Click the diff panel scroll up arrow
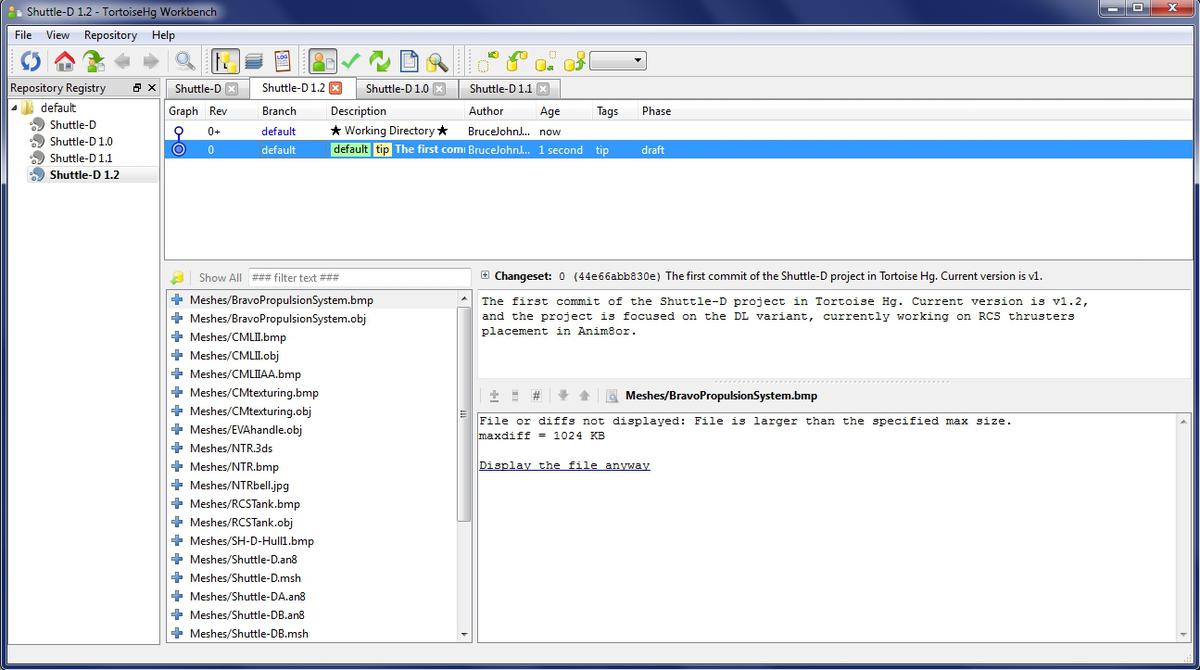1200x670 pixels. coord(1185,421)
